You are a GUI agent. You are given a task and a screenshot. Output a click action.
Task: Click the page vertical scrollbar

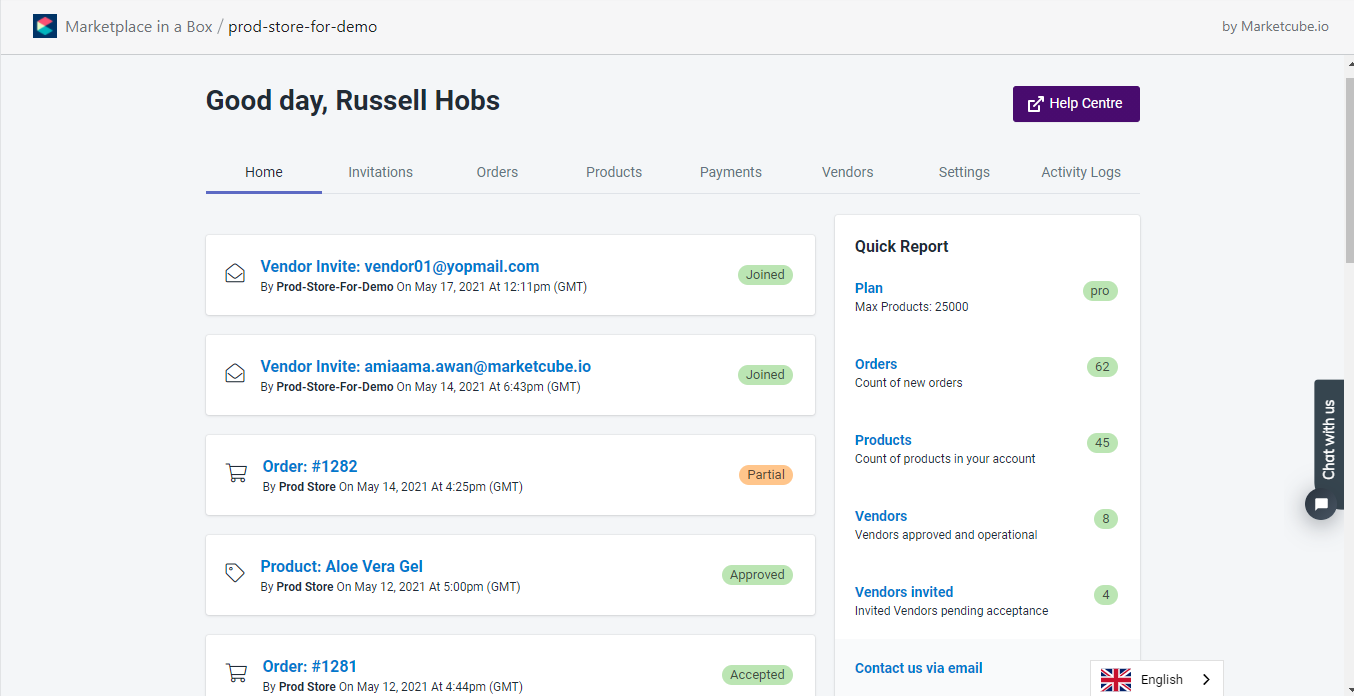point(1346,160)
